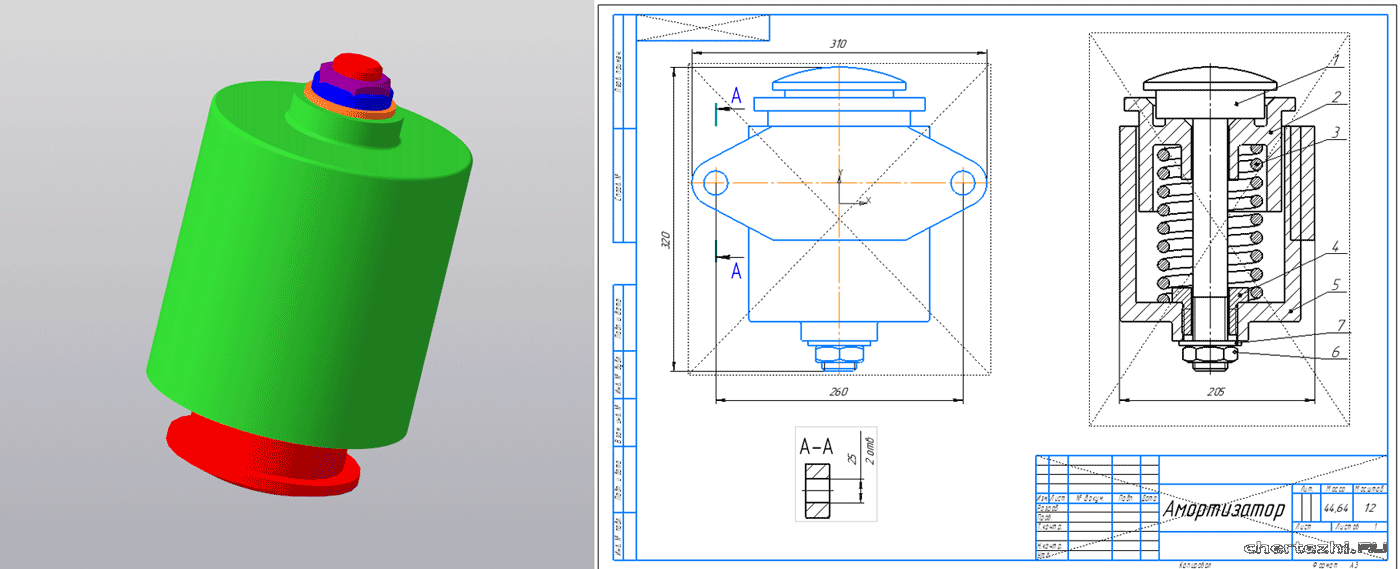Click the right mounting hole in front view

(x=962, y=181)
